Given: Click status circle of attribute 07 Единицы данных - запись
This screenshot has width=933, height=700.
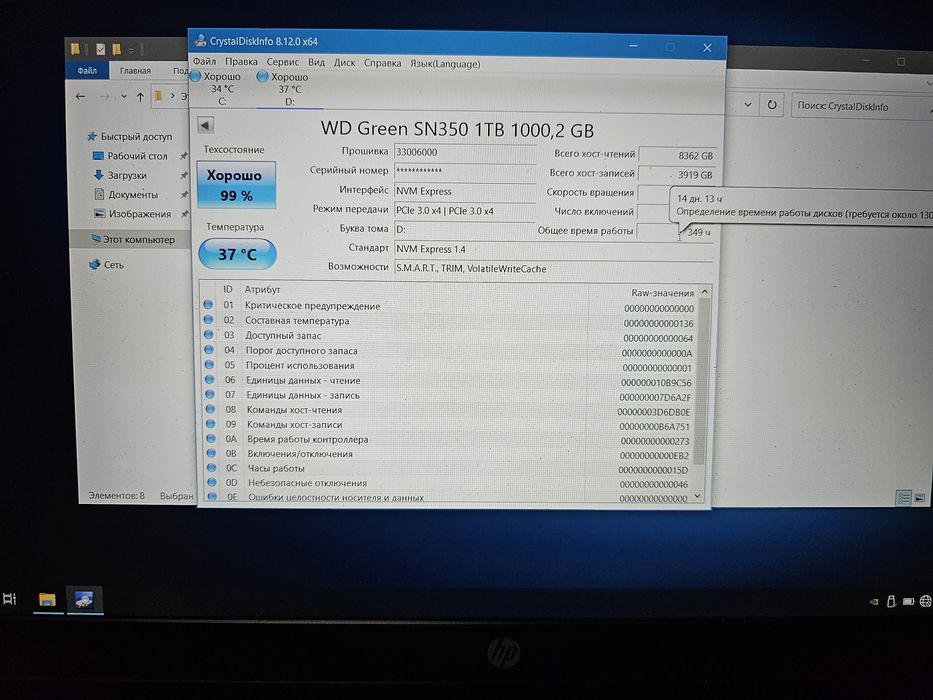Looking at the screenshot, I should (x=209, y=394).
